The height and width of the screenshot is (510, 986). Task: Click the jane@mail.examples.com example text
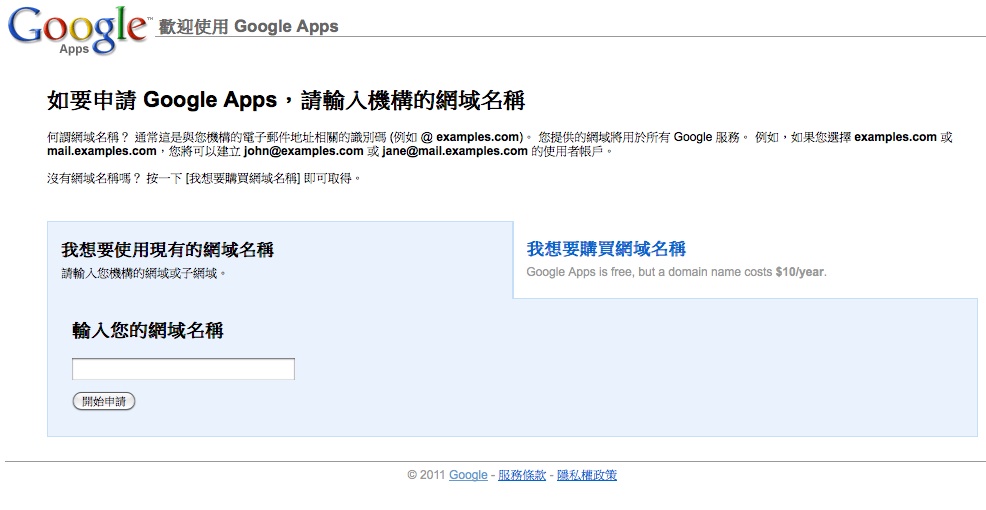[455, 151]
